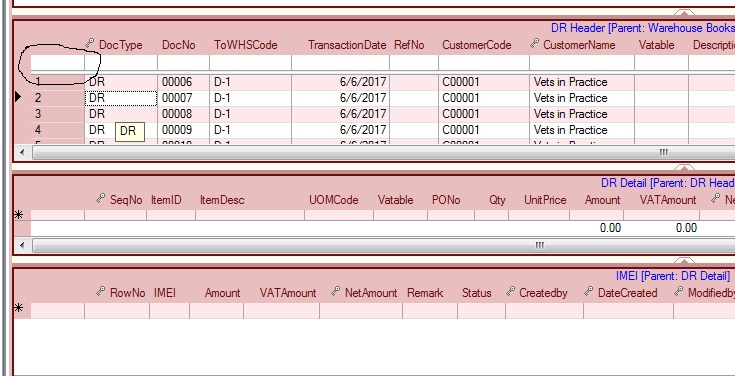Click the ItemDesc column header

[222, 200]
